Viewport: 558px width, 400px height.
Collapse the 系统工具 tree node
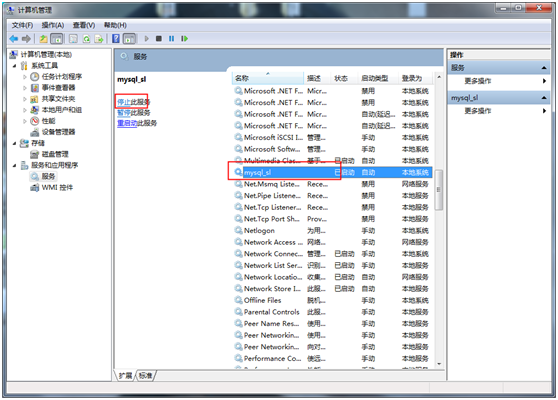(x=15, y=66)
